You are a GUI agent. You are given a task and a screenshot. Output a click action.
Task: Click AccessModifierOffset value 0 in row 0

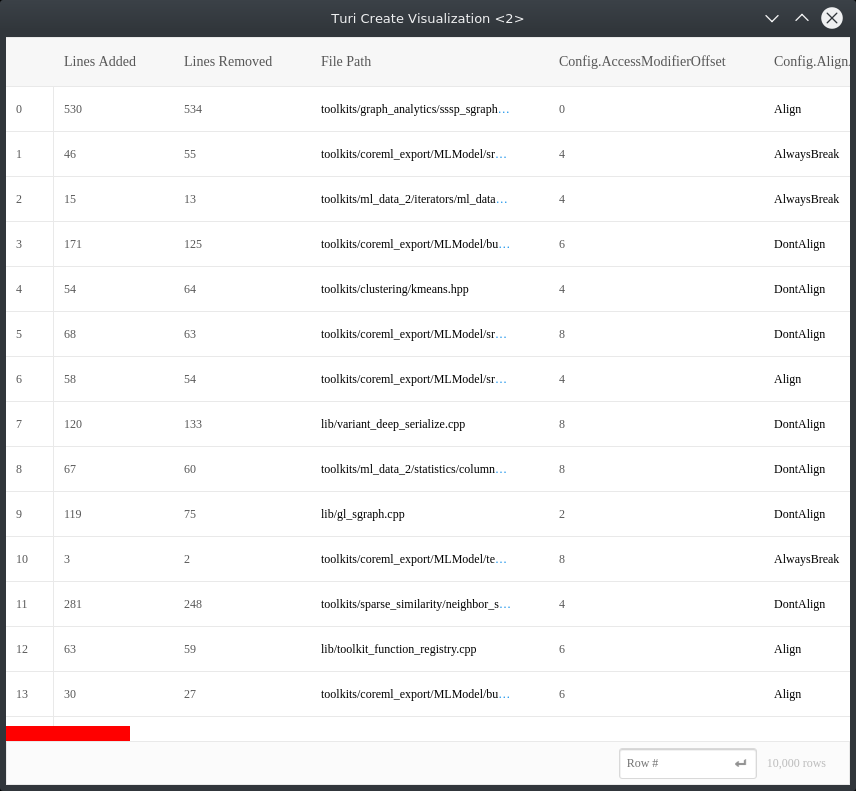pyautogui.click(x=562, y=109)
